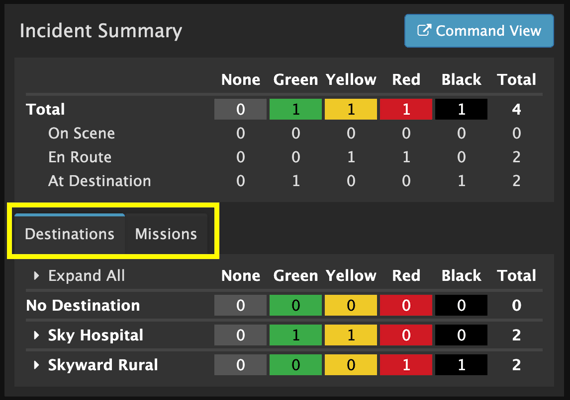Click the Sky Hospital destination name

[96, 335]
